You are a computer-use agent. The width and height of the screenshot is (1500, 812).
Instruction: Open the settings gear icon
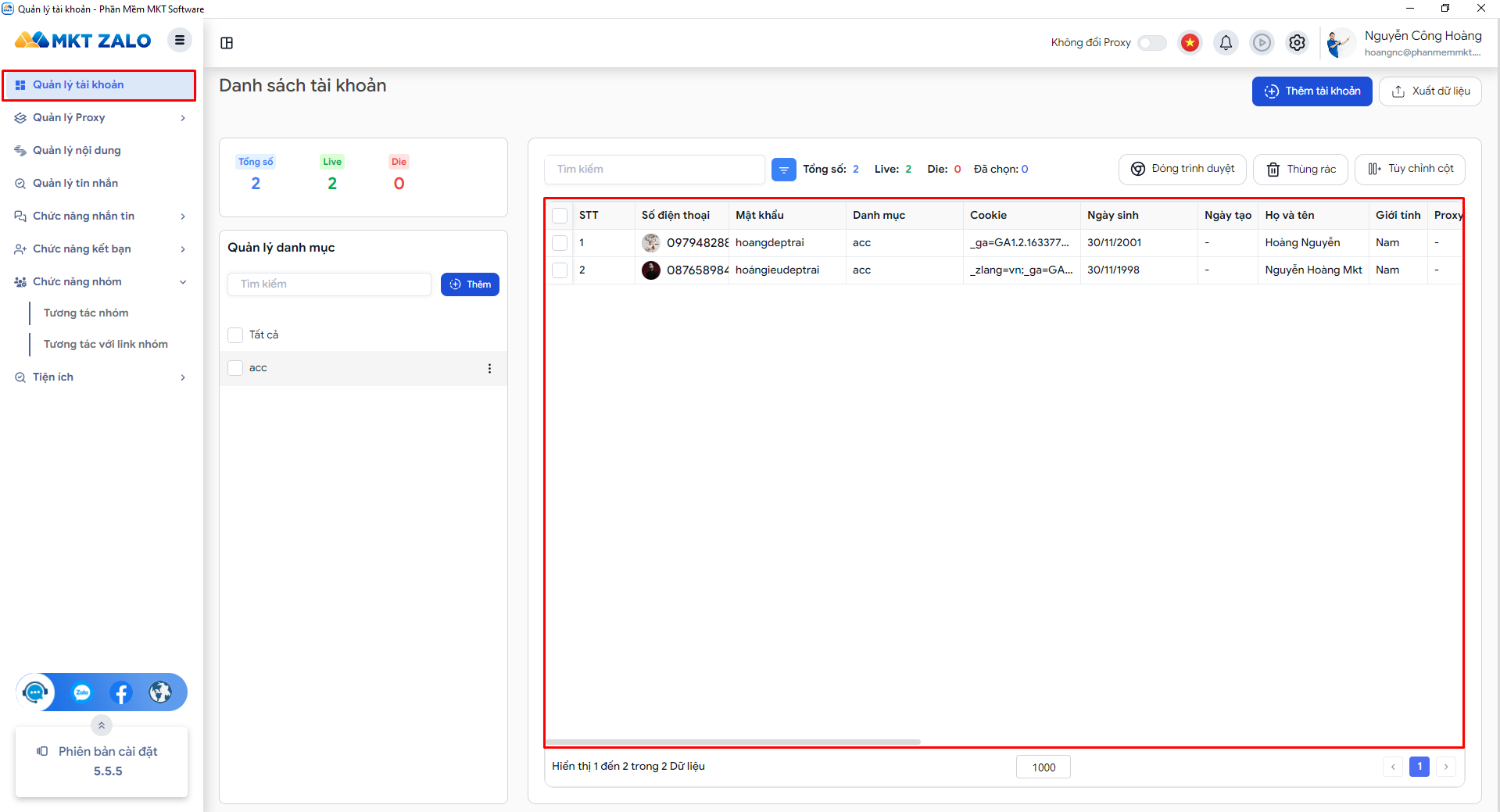[x=1297, y=42]
